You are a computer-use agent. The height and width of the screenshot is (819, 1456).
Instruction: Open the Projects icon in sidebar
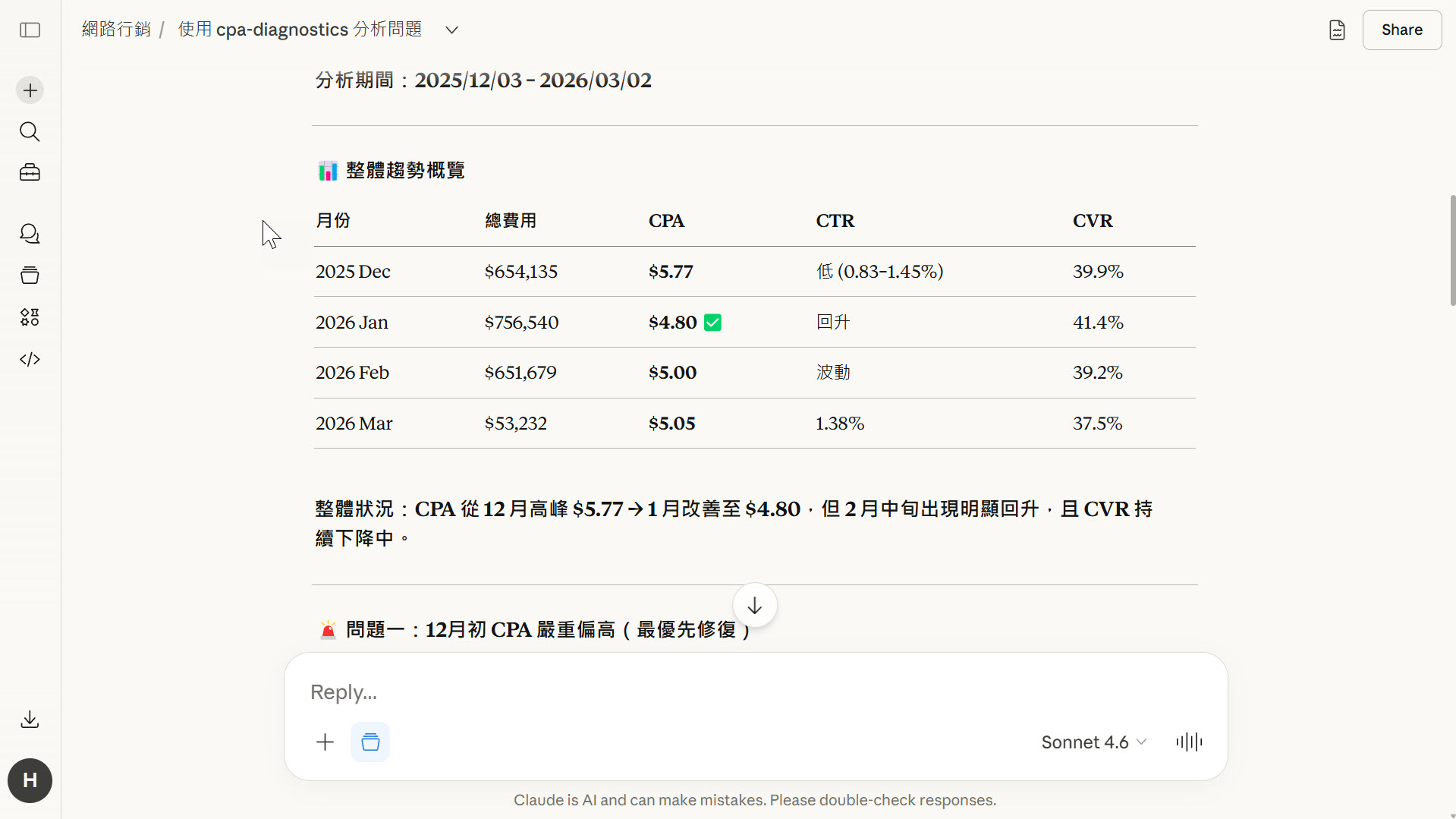[30, 276]
